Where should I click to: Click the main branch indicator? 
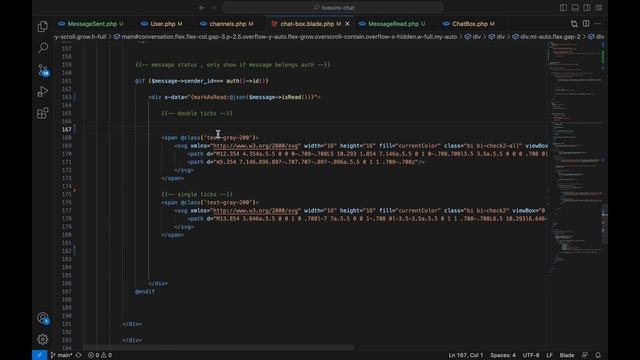62,355
